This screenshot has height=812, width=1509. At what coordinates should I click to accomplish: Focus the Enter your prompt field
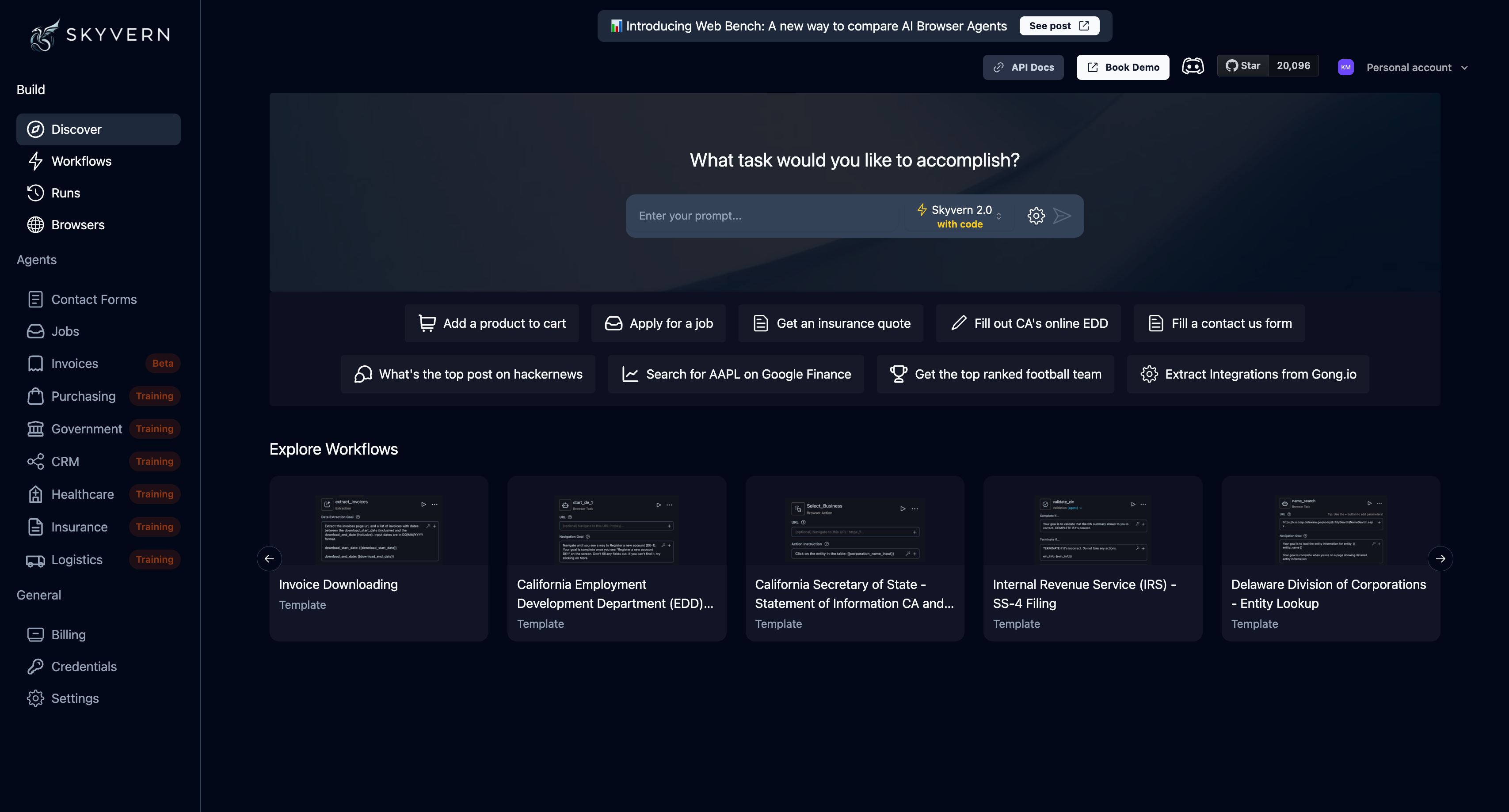[x=762, y=216]
